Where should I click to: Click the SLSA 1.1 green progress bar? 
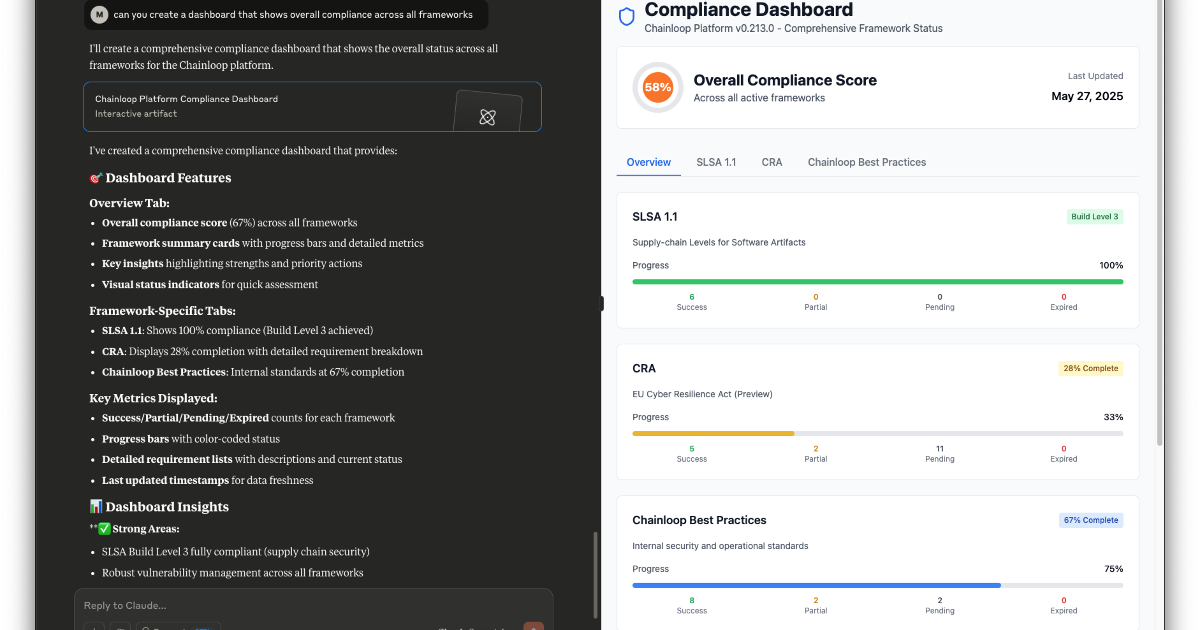877,281
